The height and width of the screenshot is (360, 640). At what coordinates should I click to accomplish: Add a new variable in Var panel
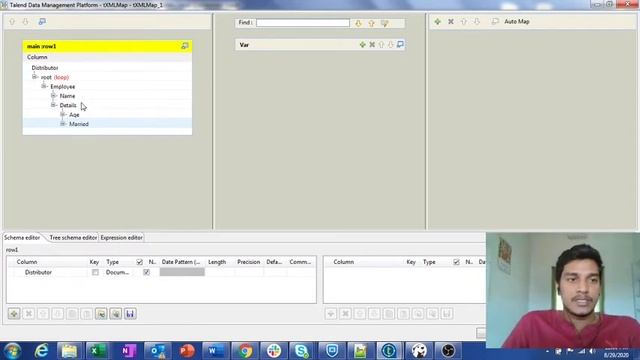click(x=362, y=44)
